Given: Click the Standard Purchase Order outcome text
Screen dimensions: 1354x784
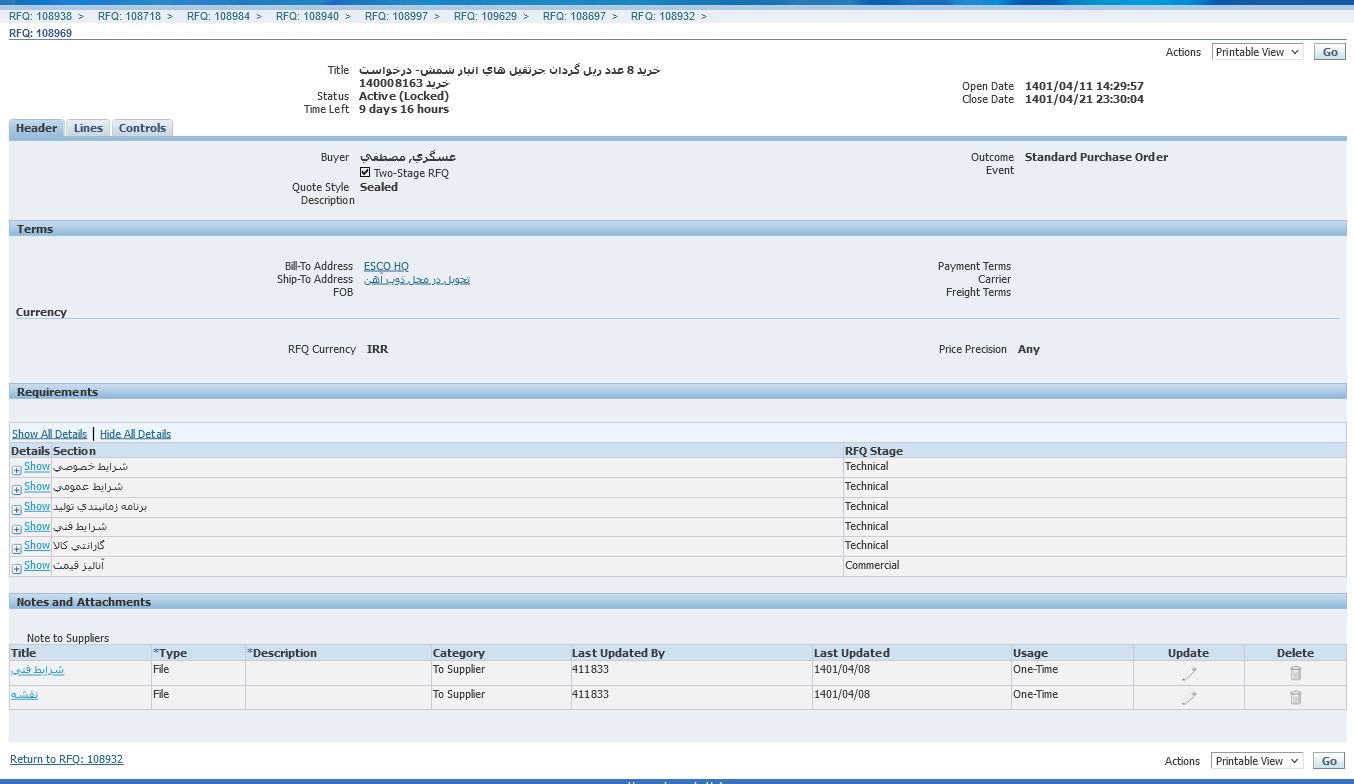Looking at the screenshot, I should tap(1096, 157).
